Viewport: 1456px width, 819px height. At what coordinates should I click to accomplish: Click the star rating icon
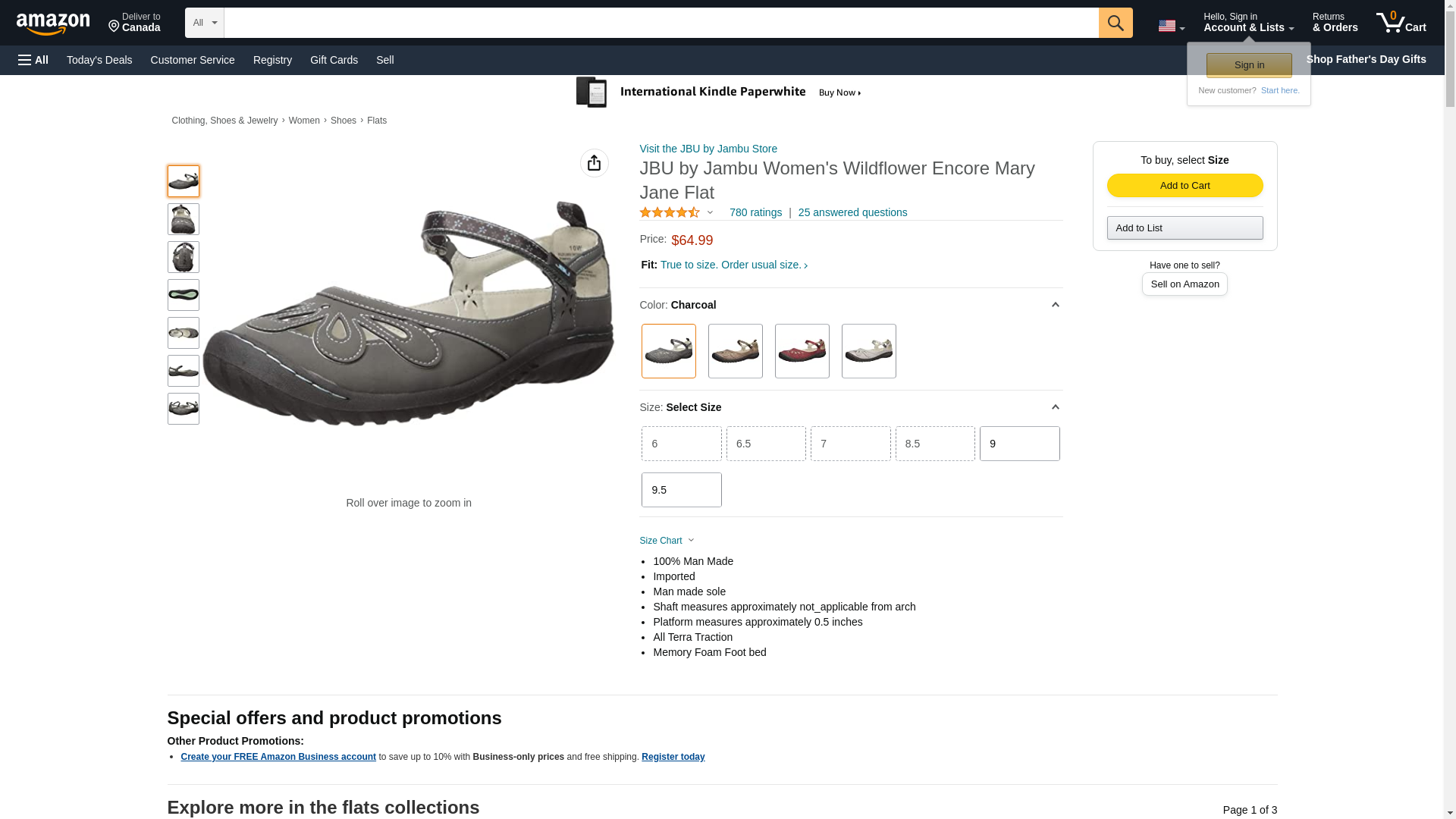coord(669,212)
